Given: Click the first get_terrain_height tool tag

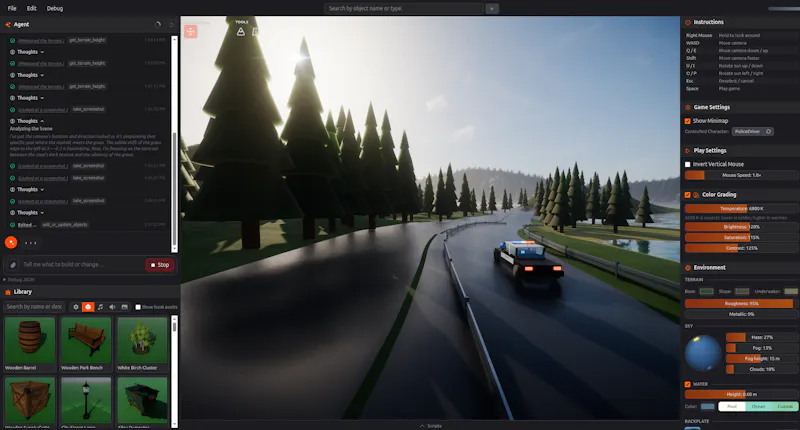Looking at the screenshot, I should [87, 40].
